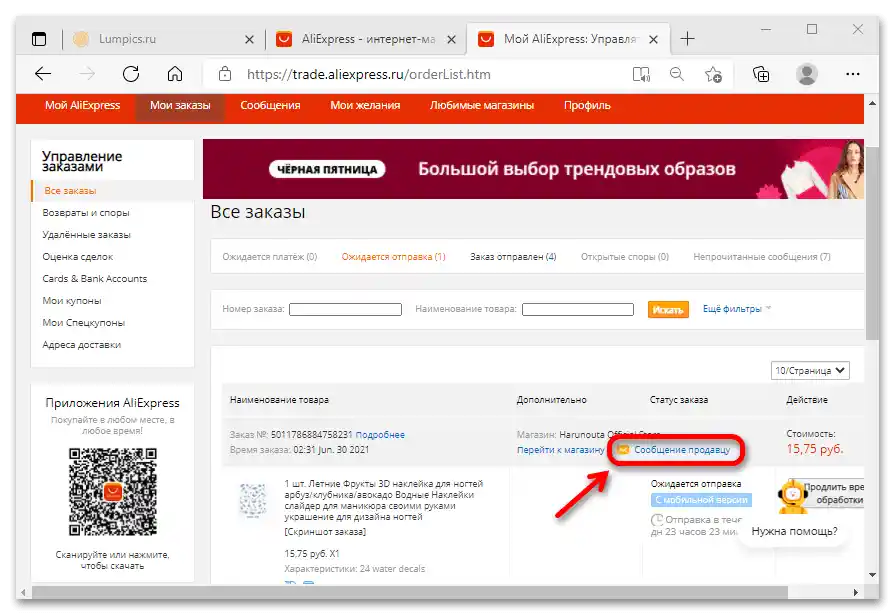Click the order number 5011786884758231
Screen dimensions: 895x615
pyautogui.click(x=311, y=435)
